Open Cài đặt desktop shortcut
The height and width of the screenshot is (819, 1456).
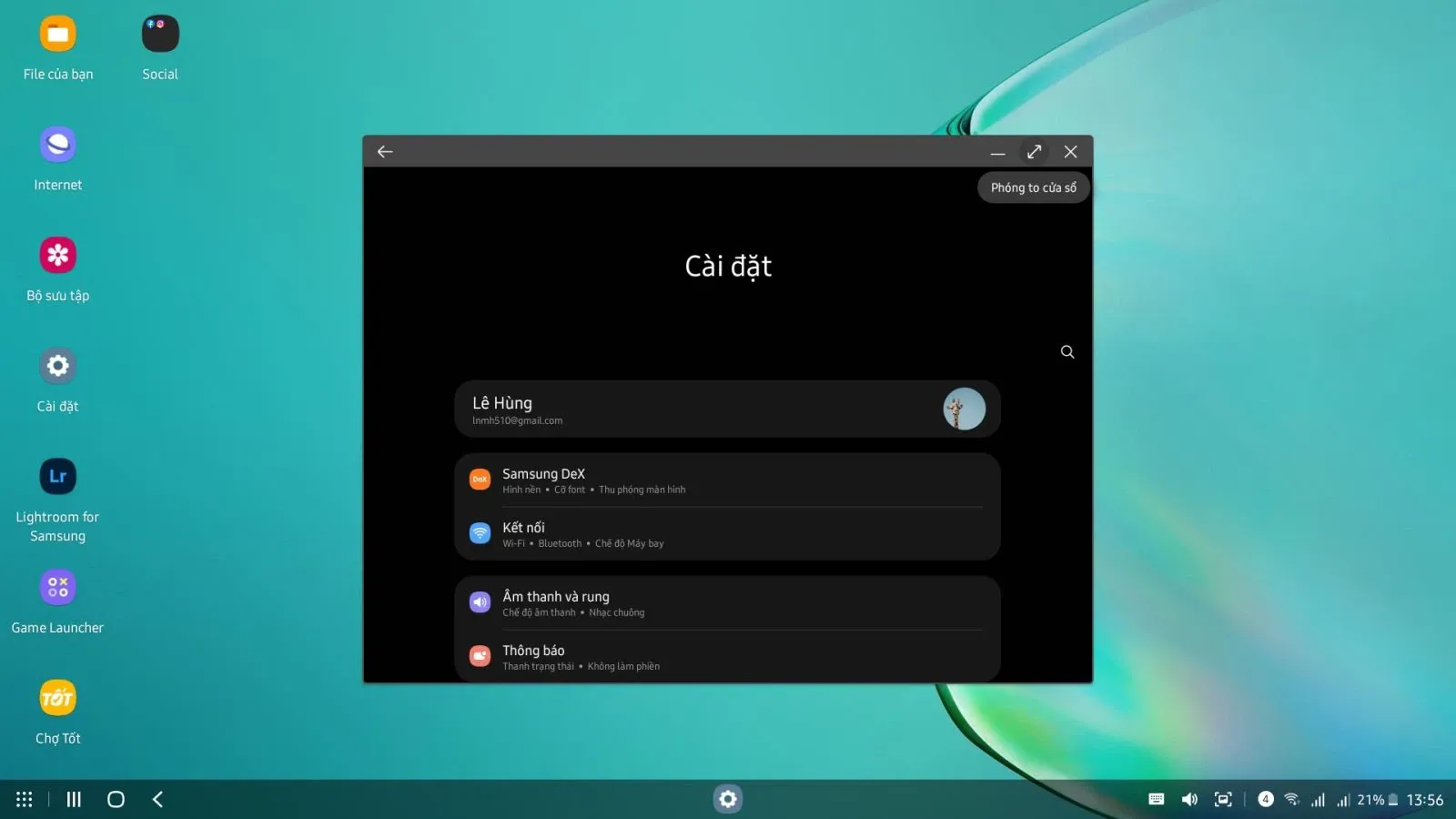tap(58, 366)
